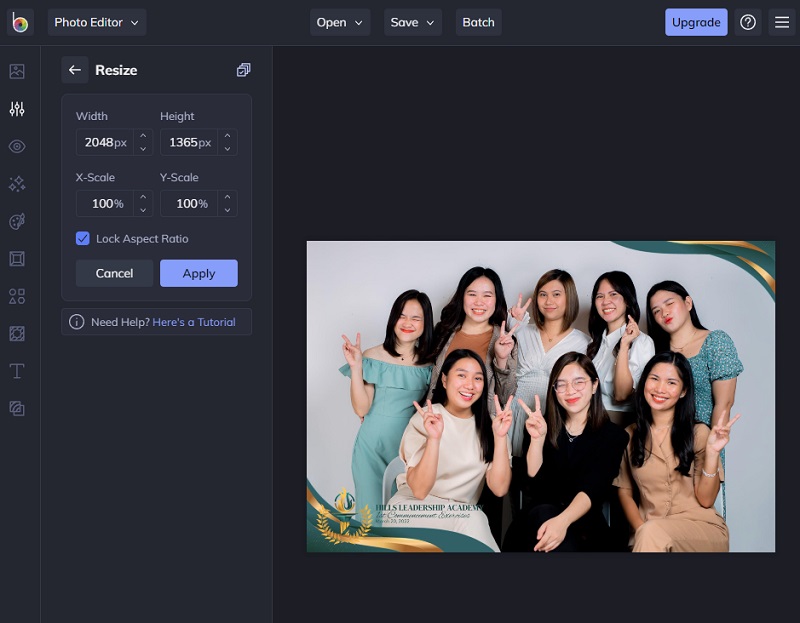Select the image adjustments icon at sidebar top
The height and width of the screenshot is (623, 800).
[x=16, y=71]
